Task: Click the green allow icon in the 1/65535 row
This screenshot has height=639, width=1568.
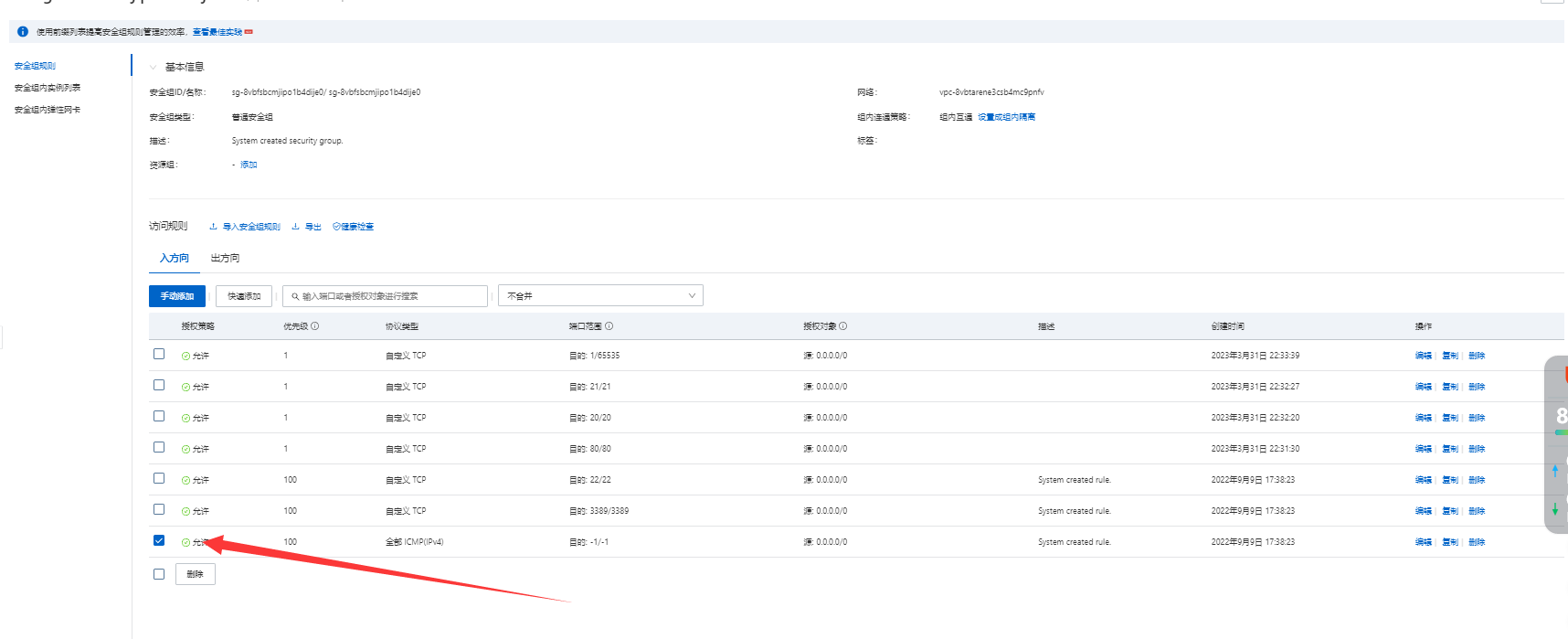Action: click(185, 356)
